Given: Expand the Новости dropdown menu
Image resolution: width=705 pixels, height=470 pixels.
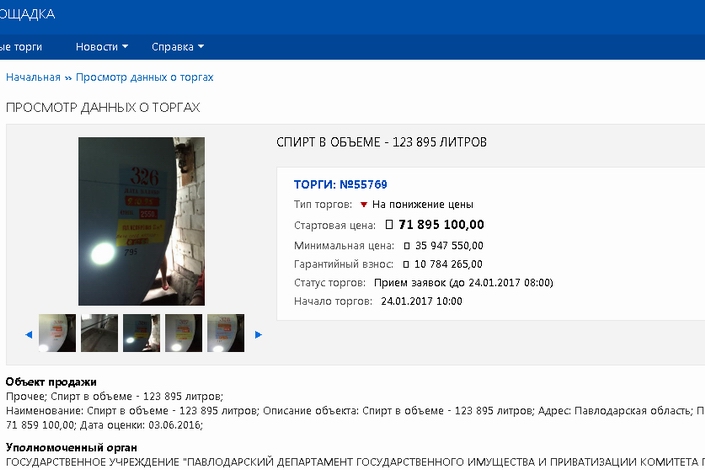Looking at the screenshot, I should point(102,47).
